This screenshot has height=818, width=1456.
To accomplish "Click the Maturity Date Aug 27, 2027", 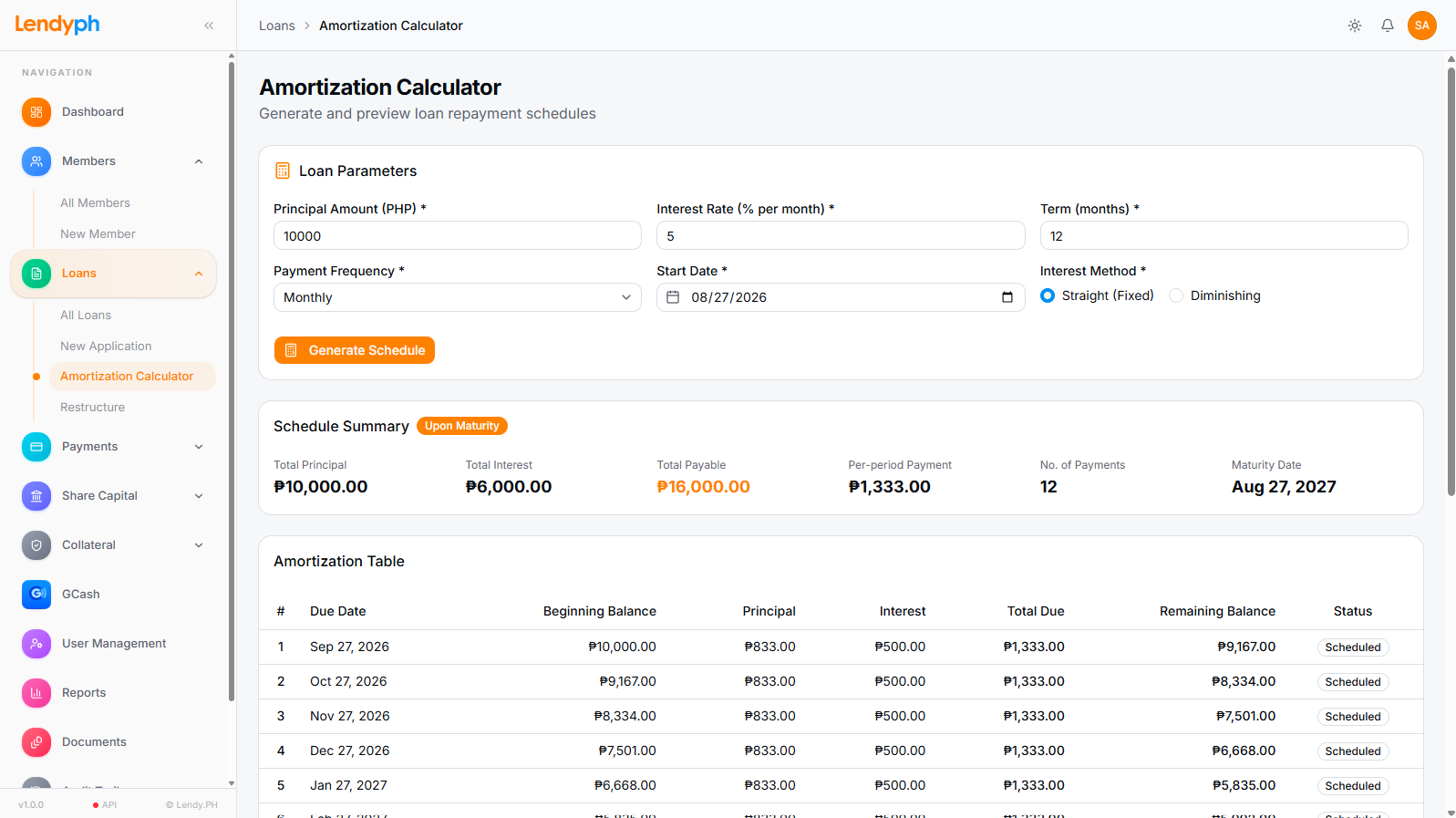I will (1284, 487).
